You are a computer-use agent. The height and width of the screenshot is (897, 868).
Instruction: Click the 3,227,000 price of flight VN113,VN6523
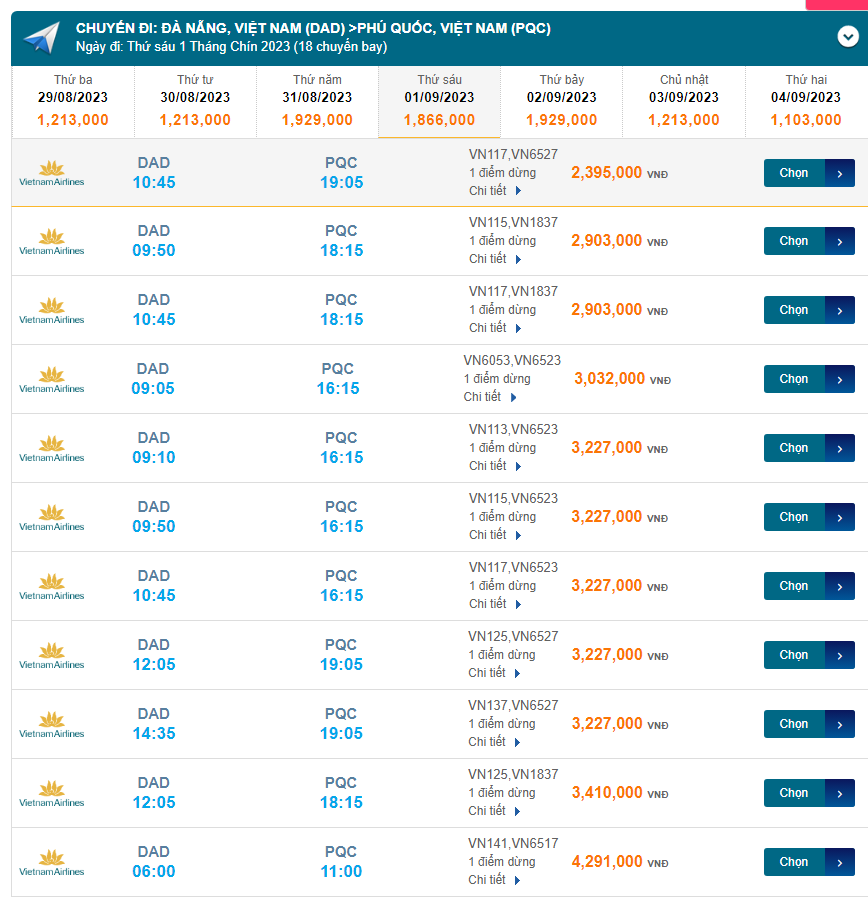click(607, 448)
